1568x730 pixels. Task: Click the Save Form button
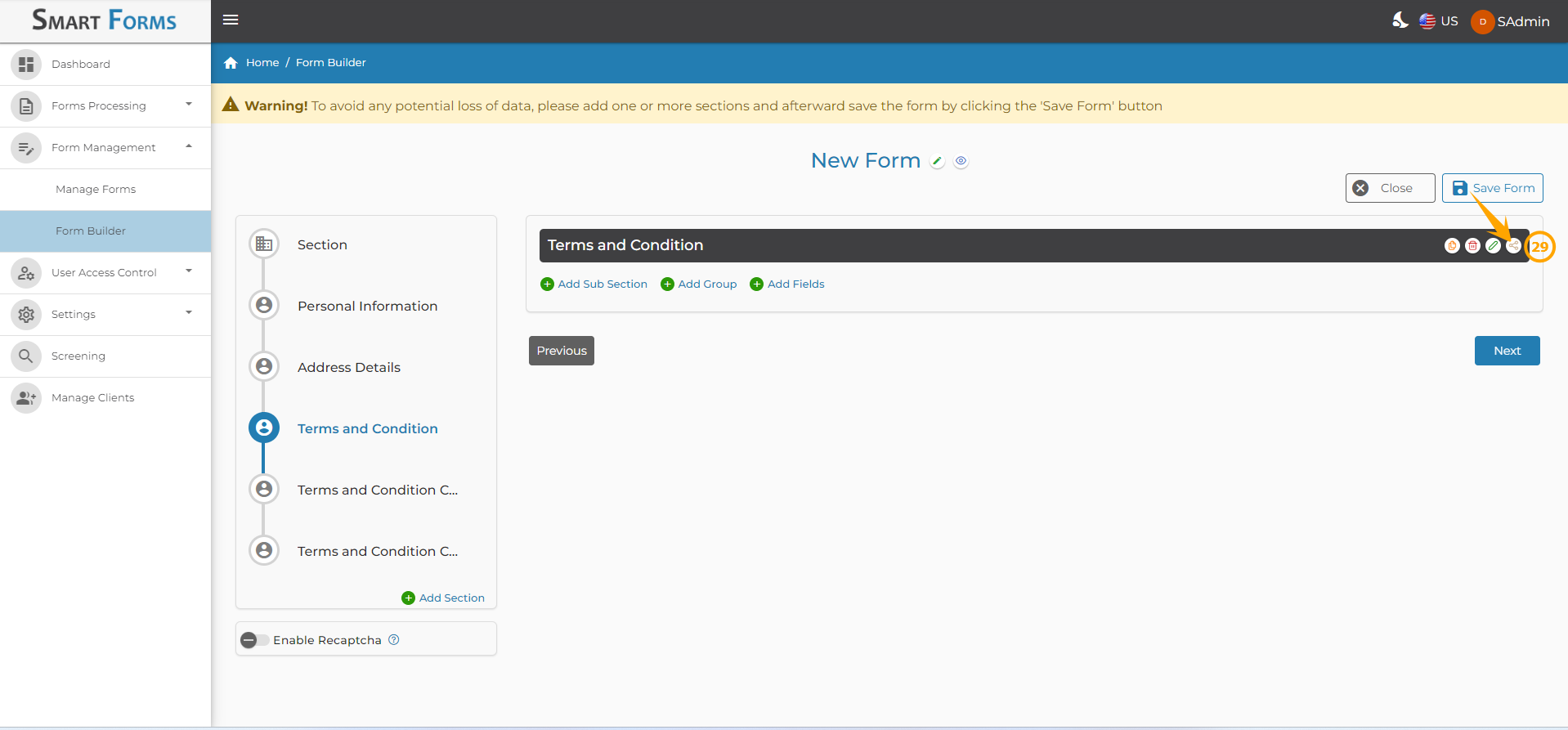coord(1492,188)
